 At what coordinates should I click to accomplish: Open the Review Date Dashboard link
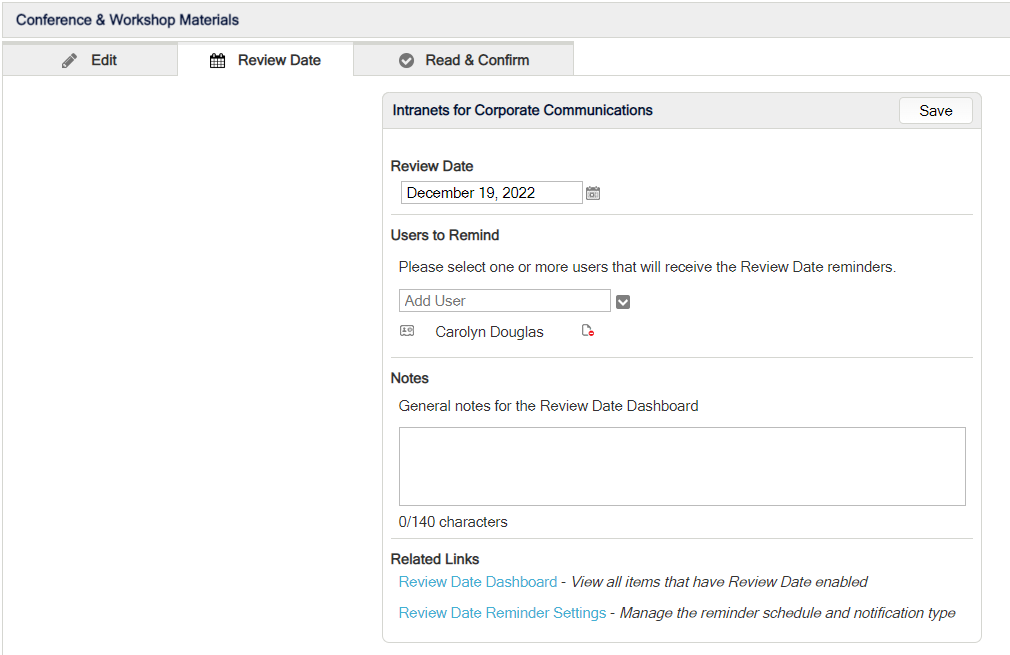pos(477,582)
